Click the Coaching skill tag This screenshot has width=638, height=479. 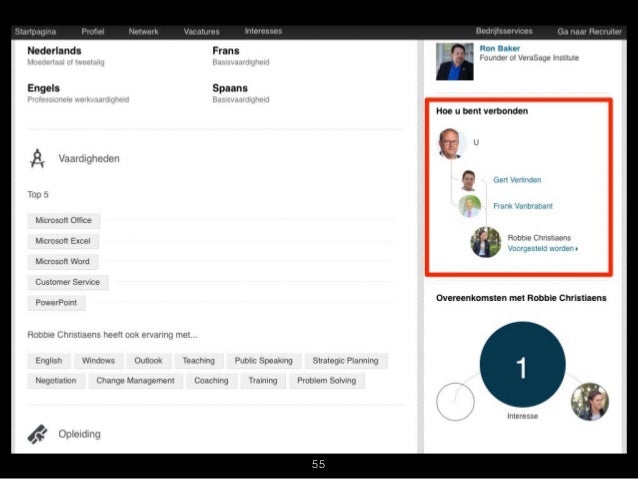[211, 381]
